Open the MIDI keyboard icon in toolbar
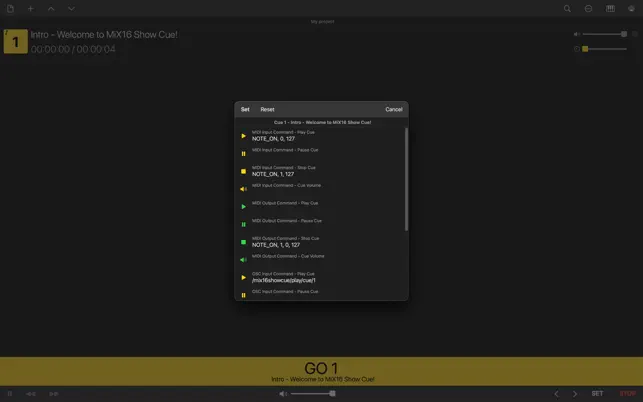This screenshot has height=402, width=643. (x=610, y=9)
